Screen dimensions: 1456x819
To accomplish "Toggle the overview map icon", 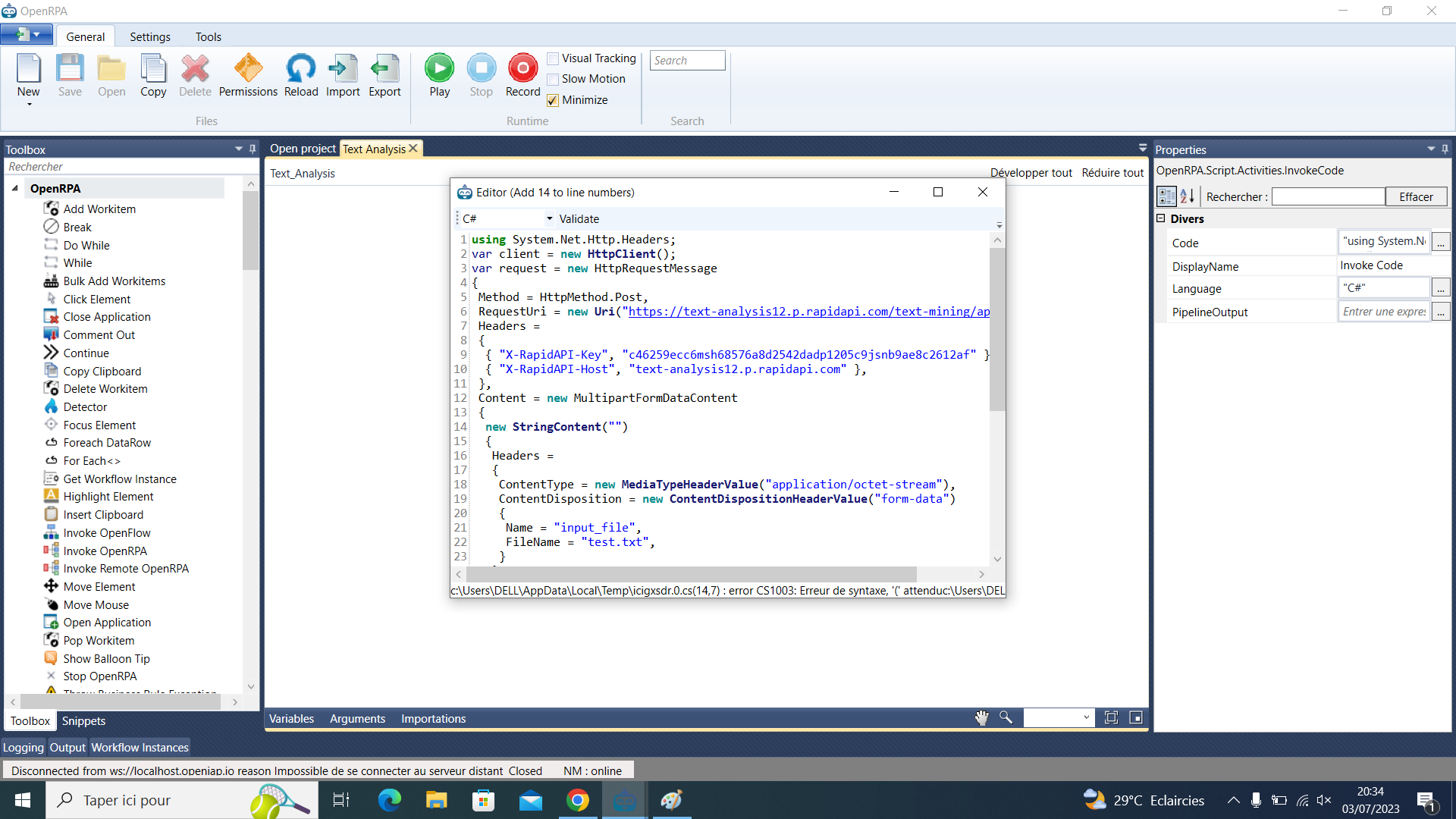I will coord(1136,717).
